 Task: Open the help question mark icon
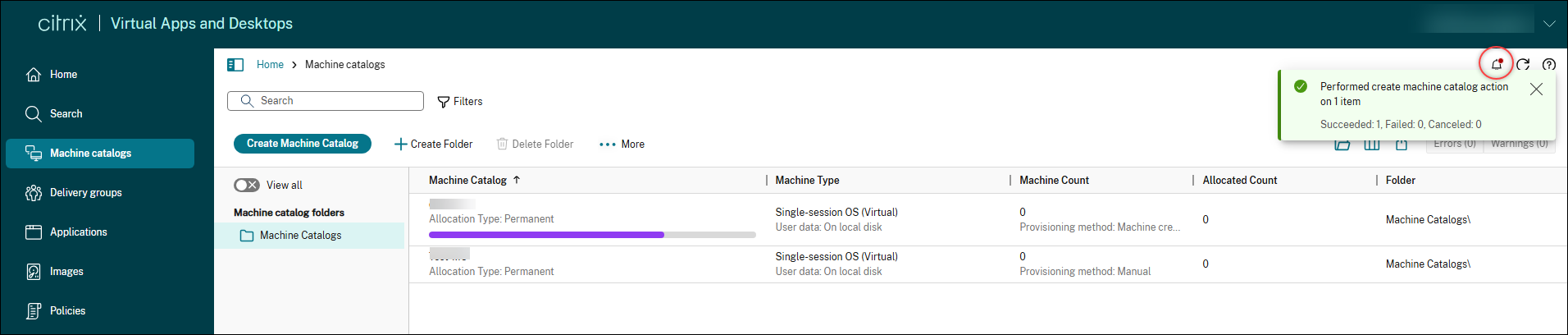click(1549, 65)
